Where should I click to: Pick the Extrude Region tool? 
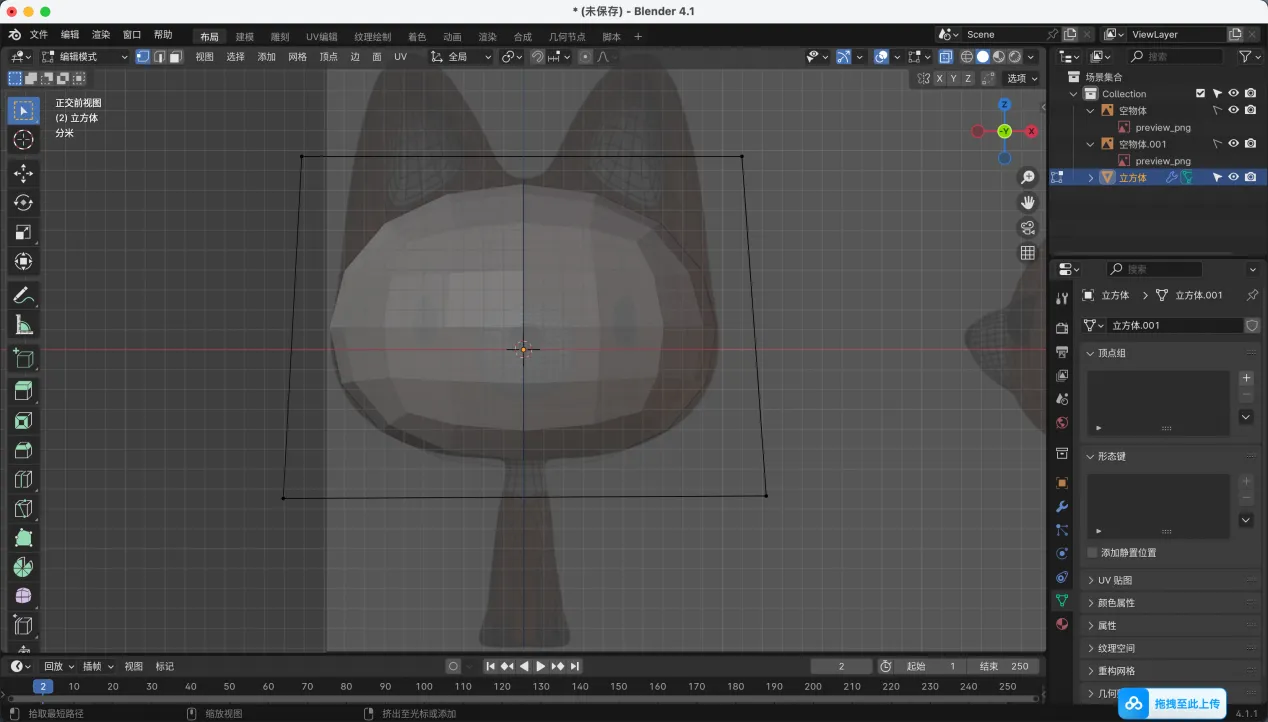23,391
